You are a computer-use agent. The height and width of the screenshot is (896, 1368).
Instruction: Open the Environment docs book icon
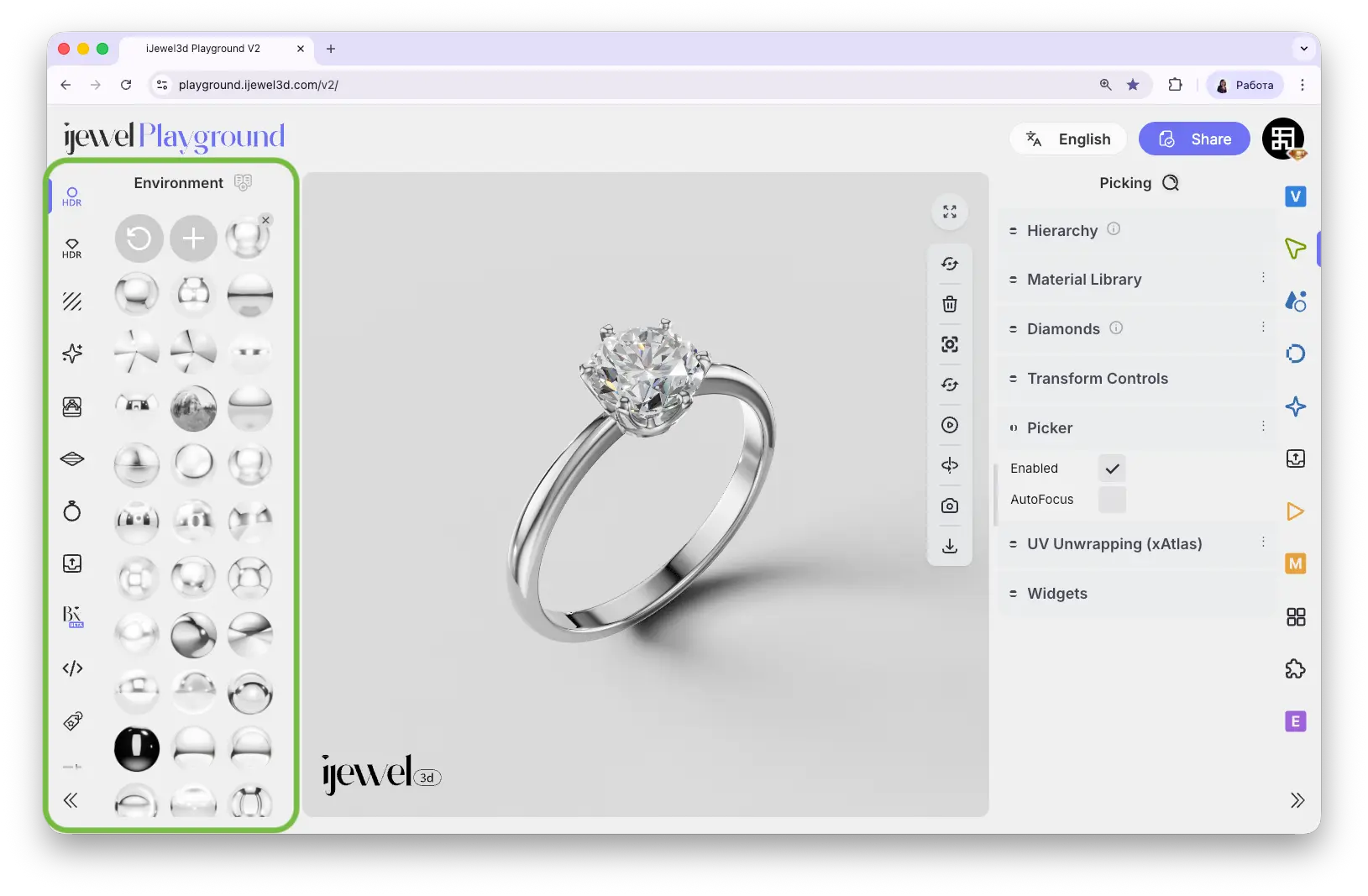tap(243, 182)
